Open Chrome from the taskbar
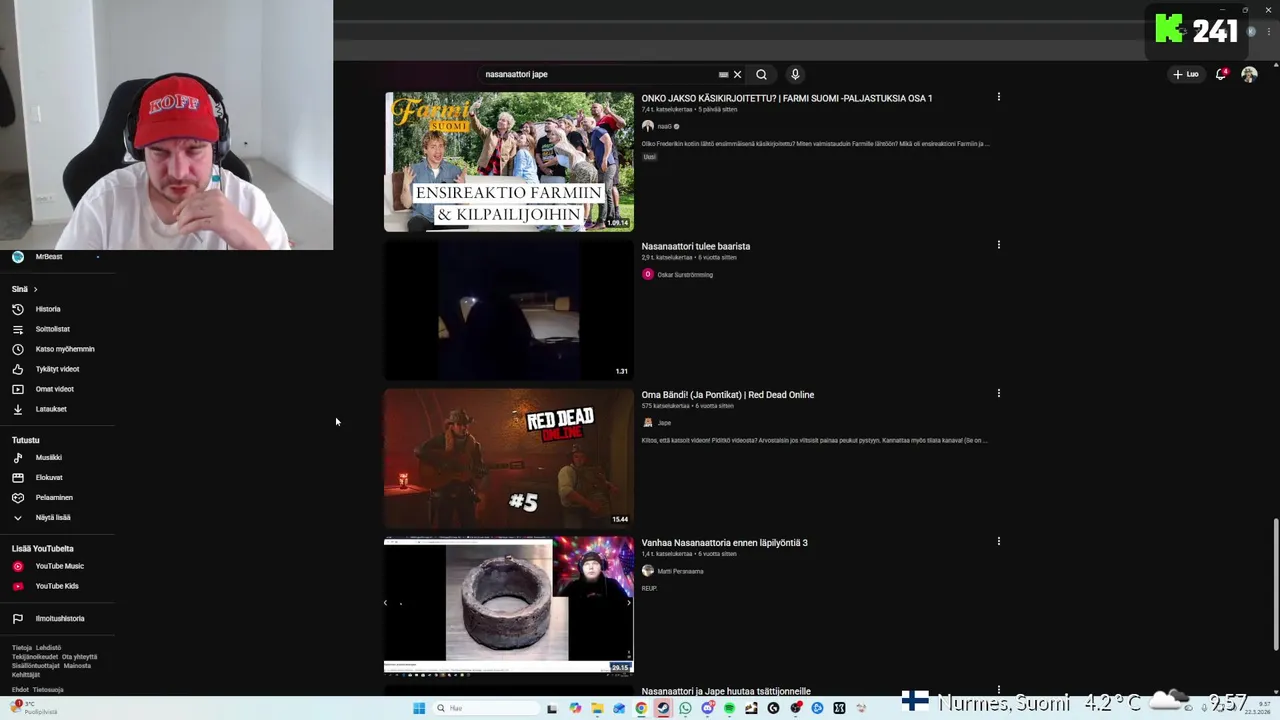The width and height of the screenshot is (1280, 720). [x=641, y=708]
